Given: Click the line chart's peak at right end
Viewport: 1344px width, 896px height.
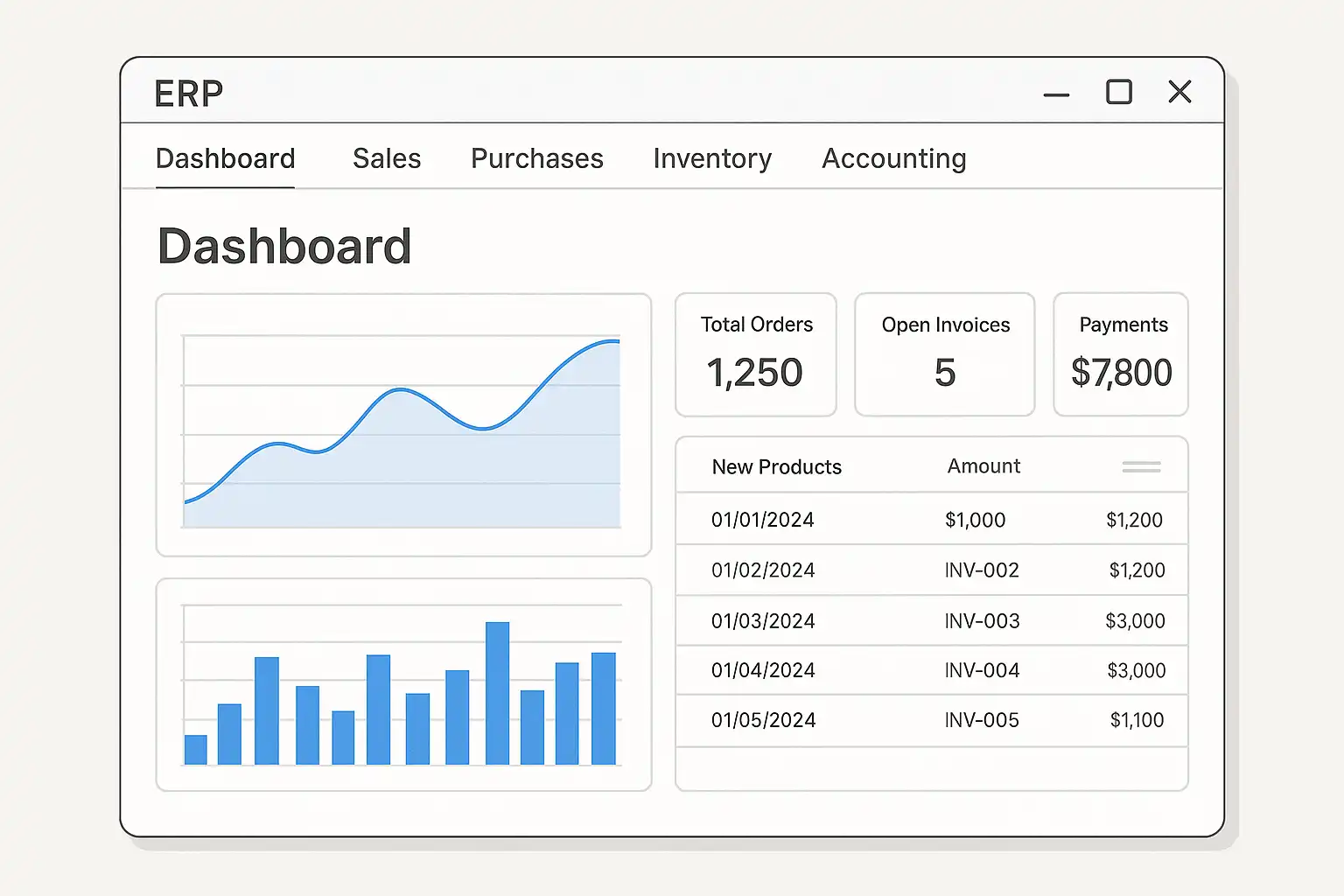Looking at the screenshot, I should [x=611, y=341].
